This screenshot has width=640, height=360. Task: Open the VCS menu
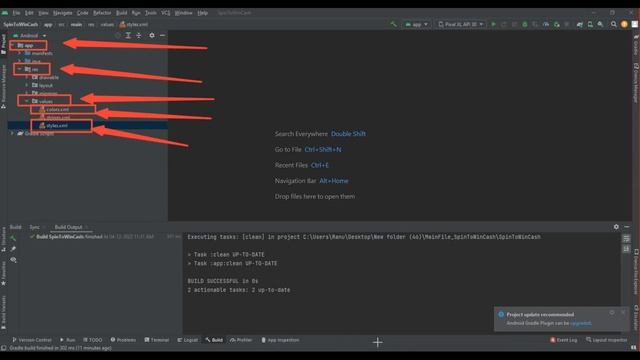tap(165, 13)
